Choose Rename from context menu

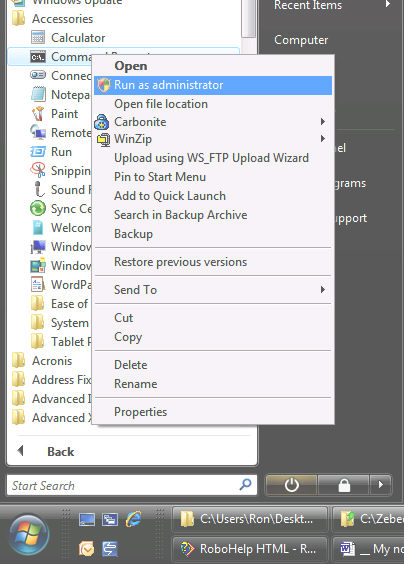tap(213, 384)
